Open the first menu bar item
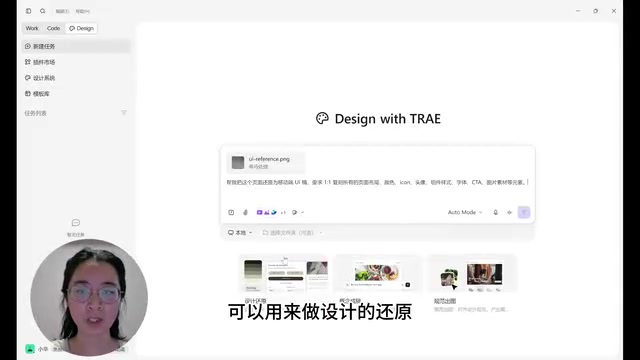This screenshot has height=360, width=640. pyautogui.click(x=62, y=11)
